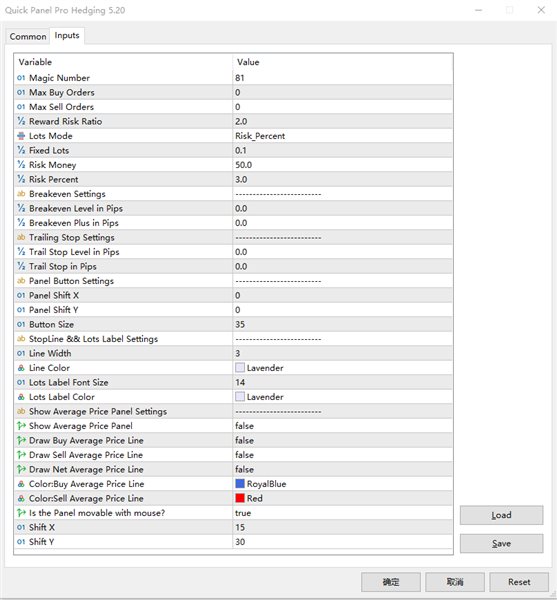Click the string icon beside StopLine && Lots Label Settings

21,339
